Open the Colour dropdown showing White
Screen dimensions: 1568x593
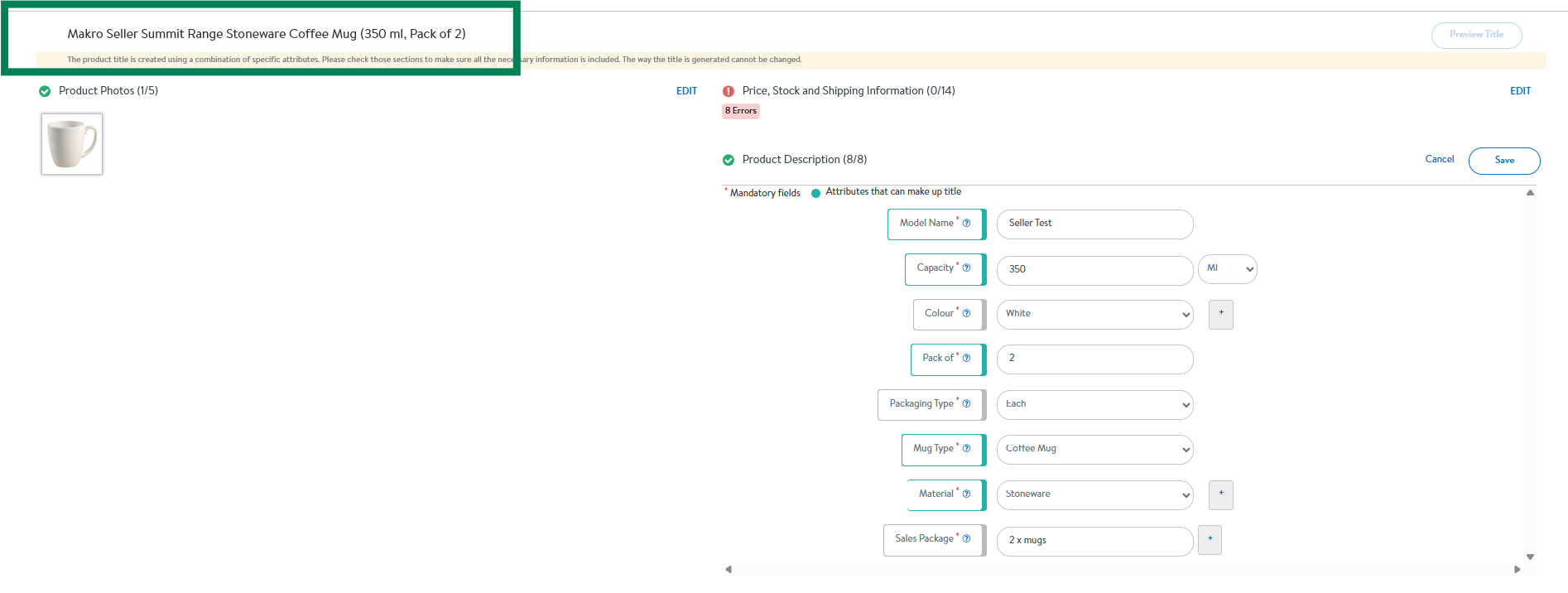tap(1094, 314)
